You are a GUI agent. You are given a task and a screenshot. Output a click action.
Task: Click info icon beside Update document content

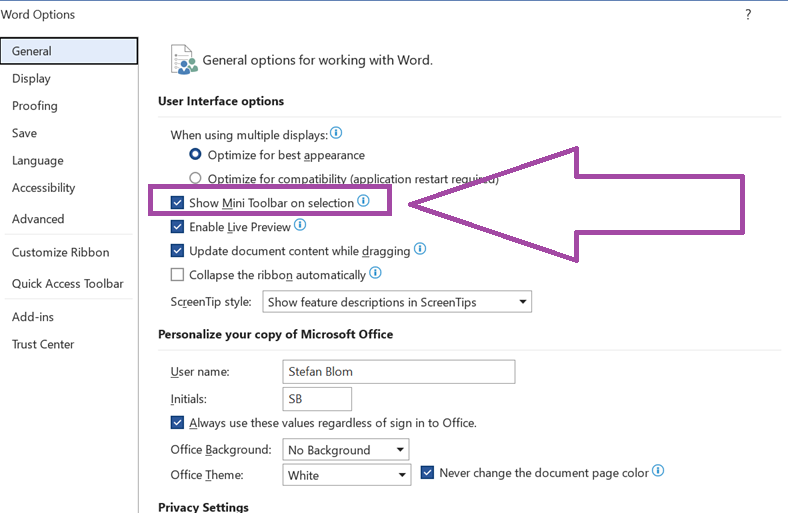tap(420, 249)
